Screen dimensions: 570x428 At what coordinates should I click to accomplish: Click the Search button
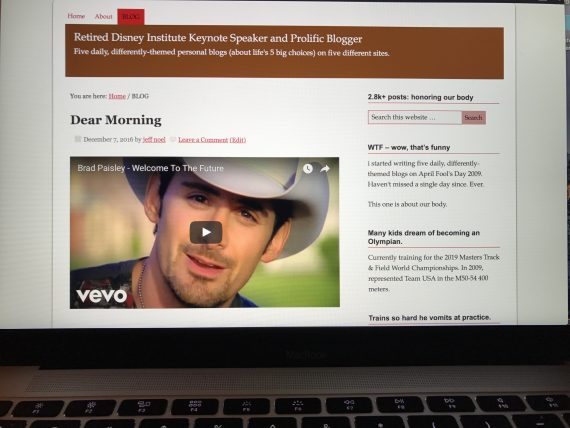pyautogui.click(x=474, y=118)
